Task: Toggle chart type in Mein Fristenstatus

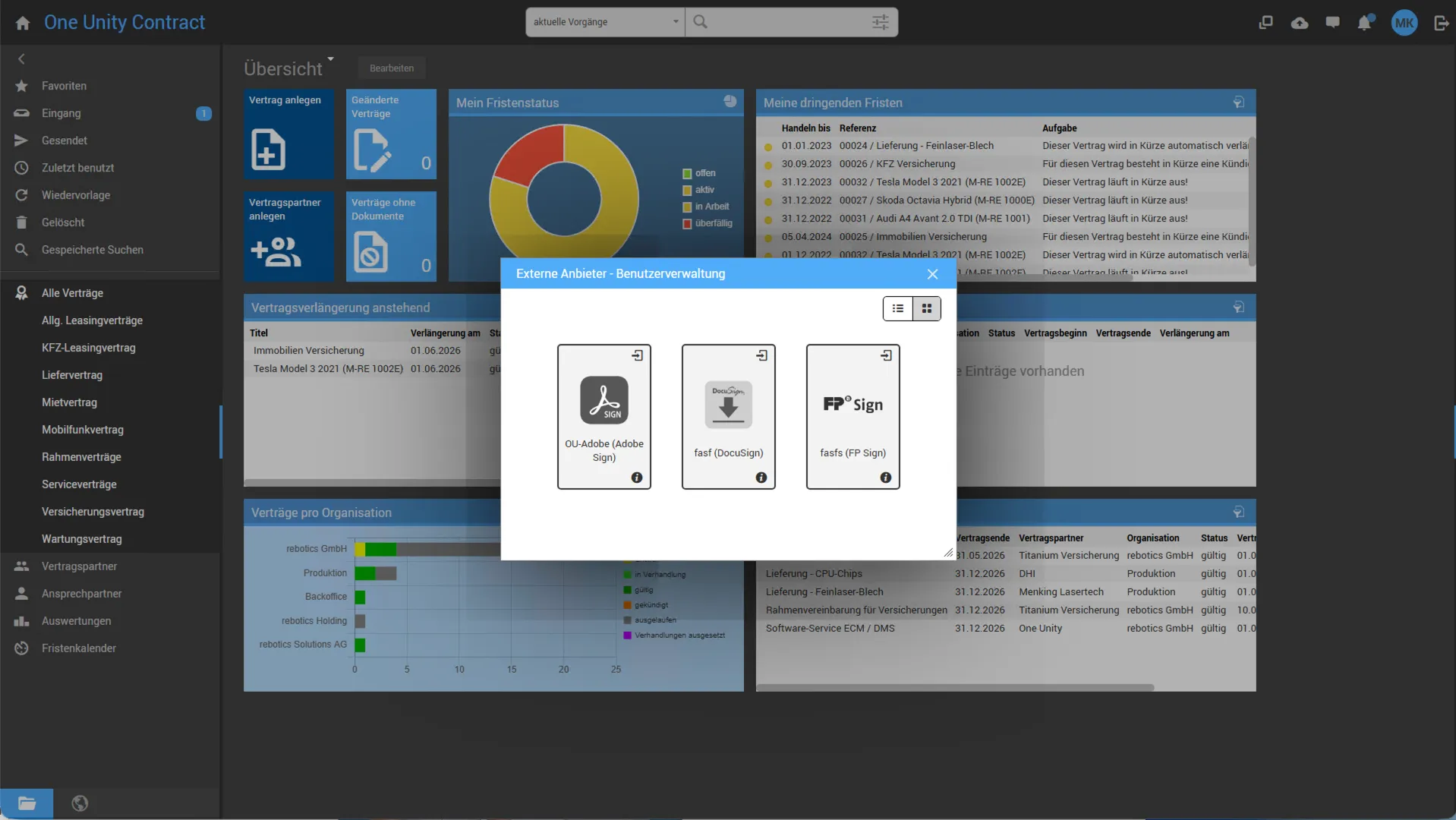Action: [730, 102]
